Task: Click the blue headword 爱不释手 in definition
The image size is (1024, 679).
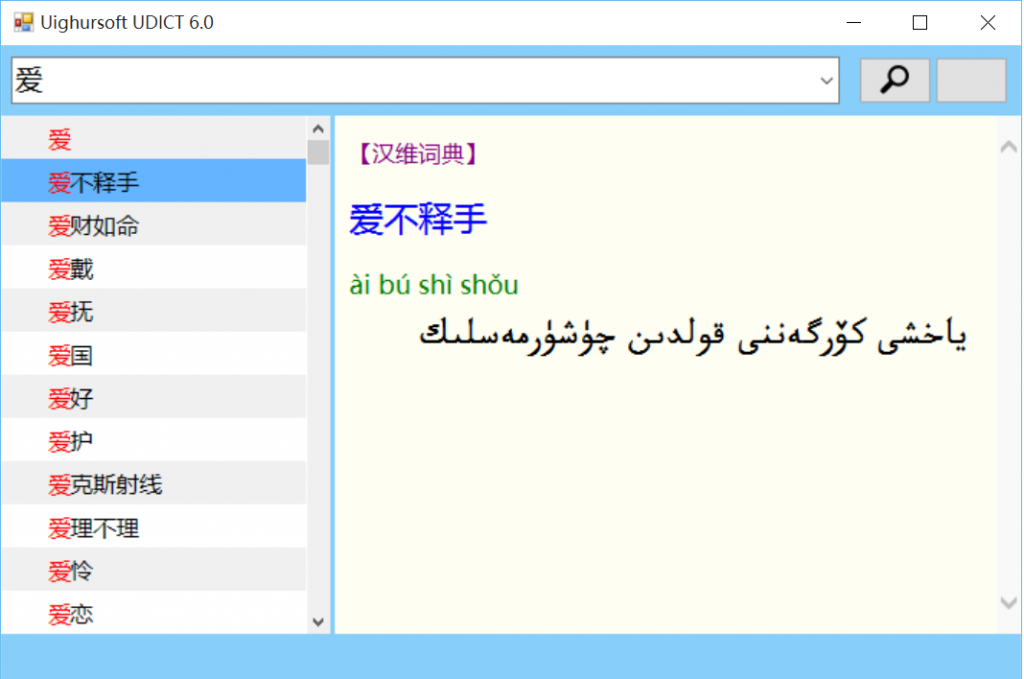Action: (418, 218)
